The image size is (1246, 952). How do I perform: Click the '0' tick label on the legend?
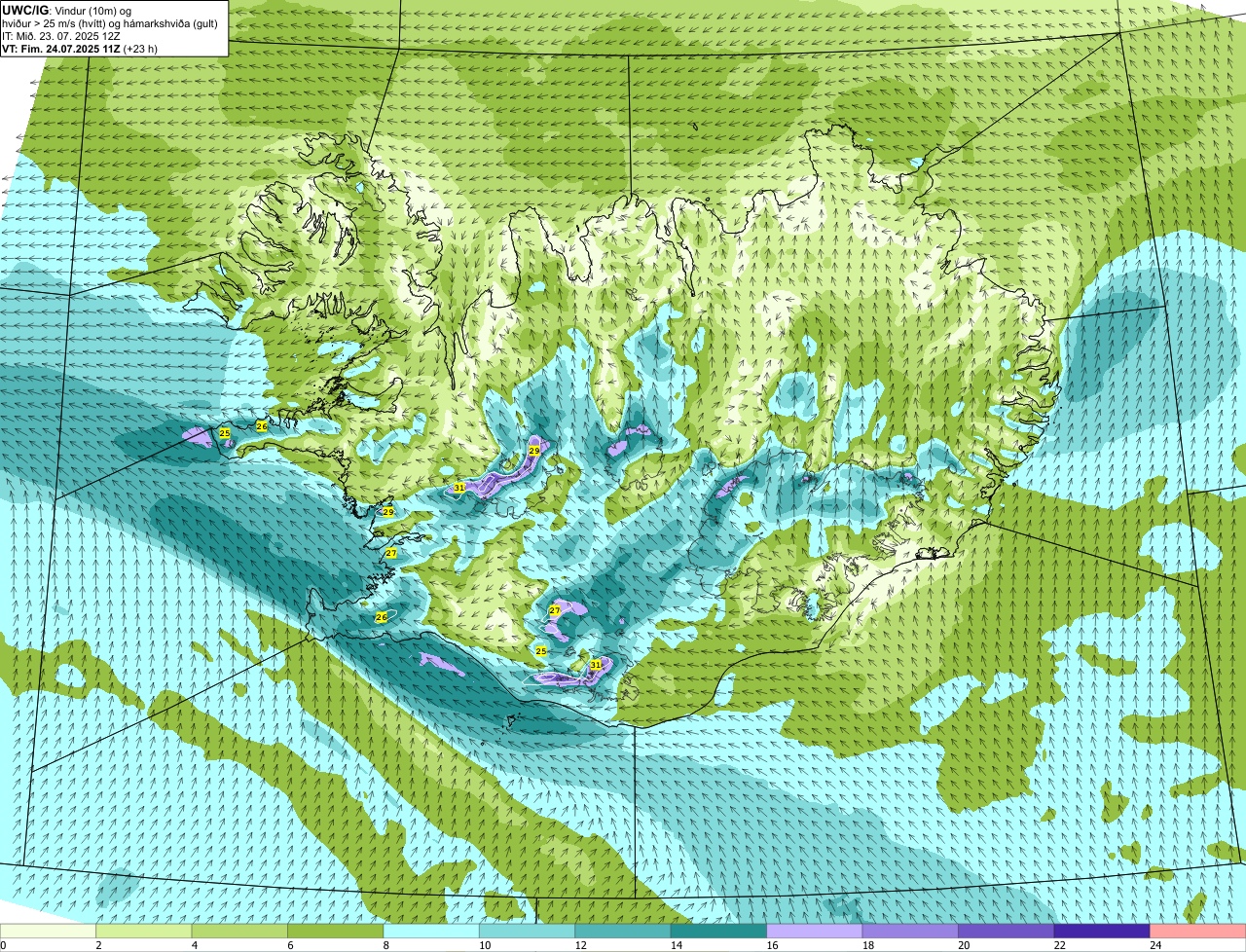click(3, 945)
